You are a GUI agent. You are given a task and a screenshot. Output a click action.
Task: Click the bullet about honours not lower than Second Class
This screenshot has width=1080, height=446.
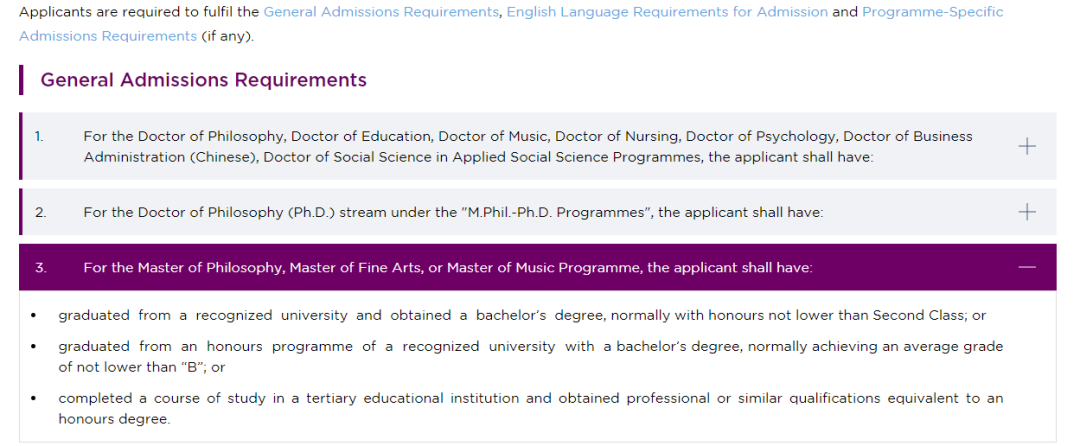[x=522, y=316]
